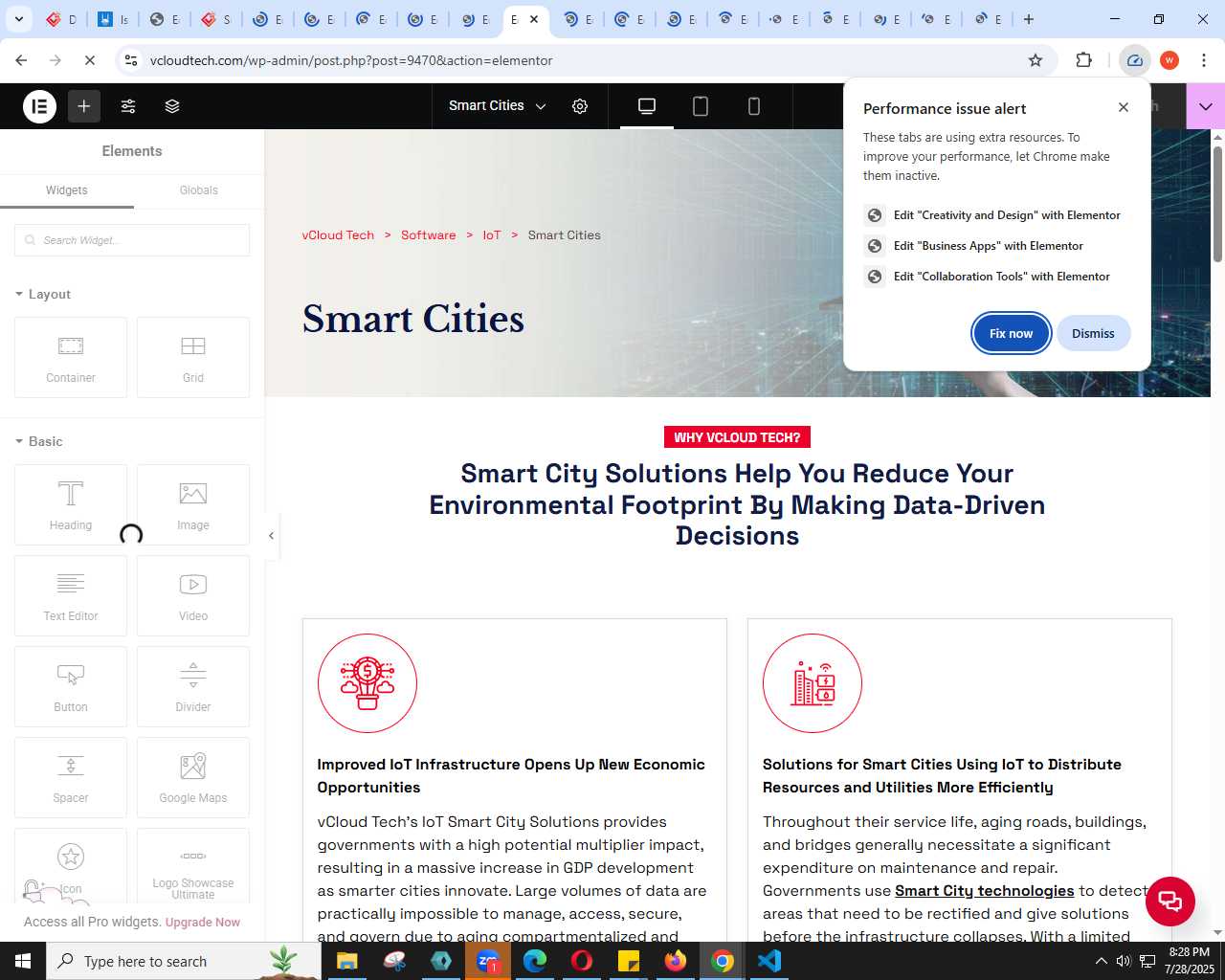This screenshot has height=980, width=1225.
Task: Select the Container widget
Action: [71, 358]
